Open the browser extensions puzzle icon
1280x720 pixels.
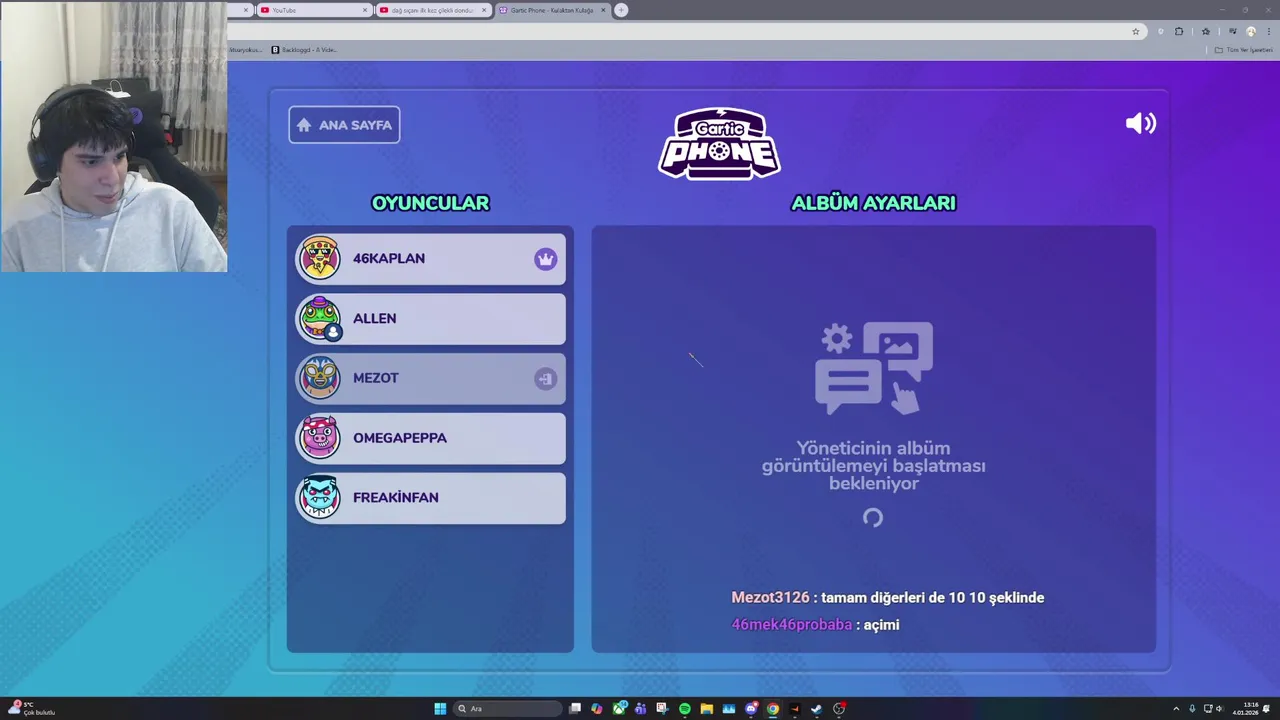[1179, 31]
